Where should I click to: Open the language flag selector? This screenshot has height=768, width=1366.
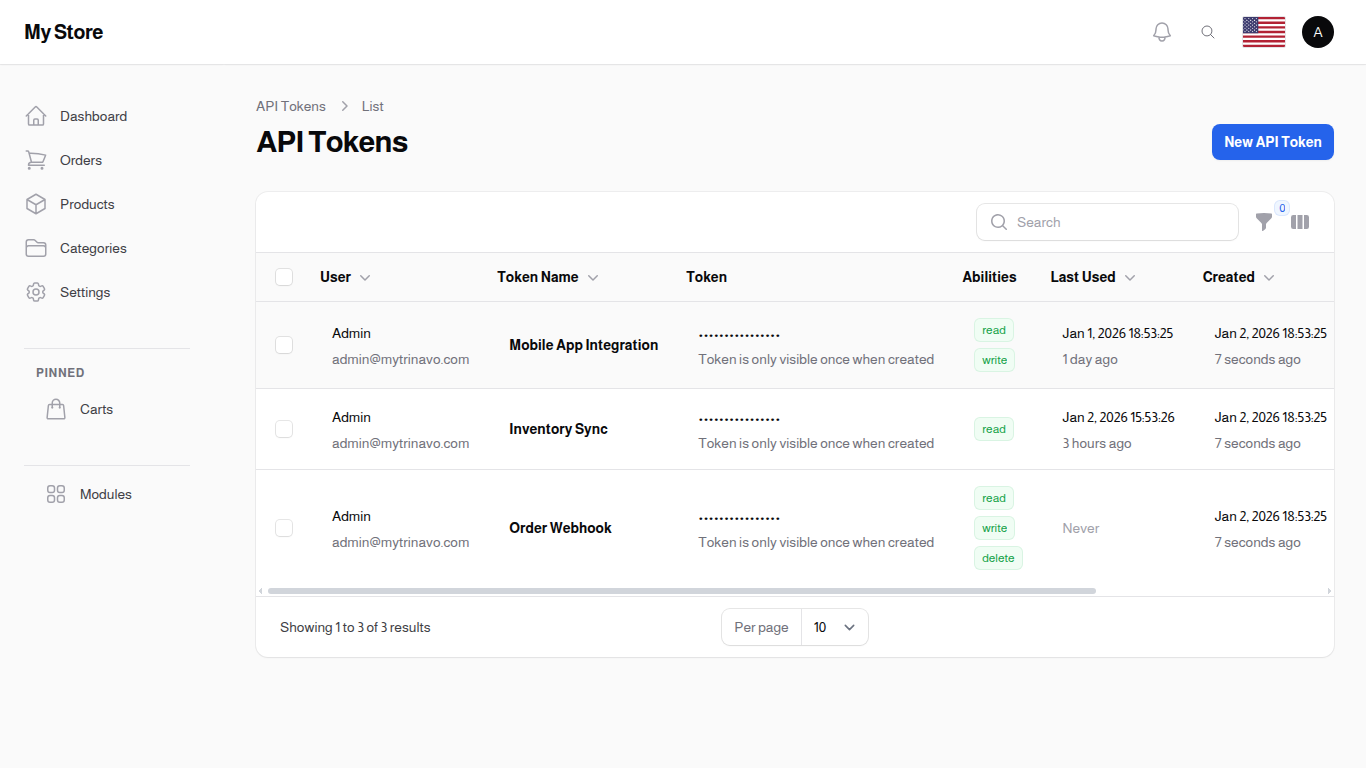tap(1263, 31)
